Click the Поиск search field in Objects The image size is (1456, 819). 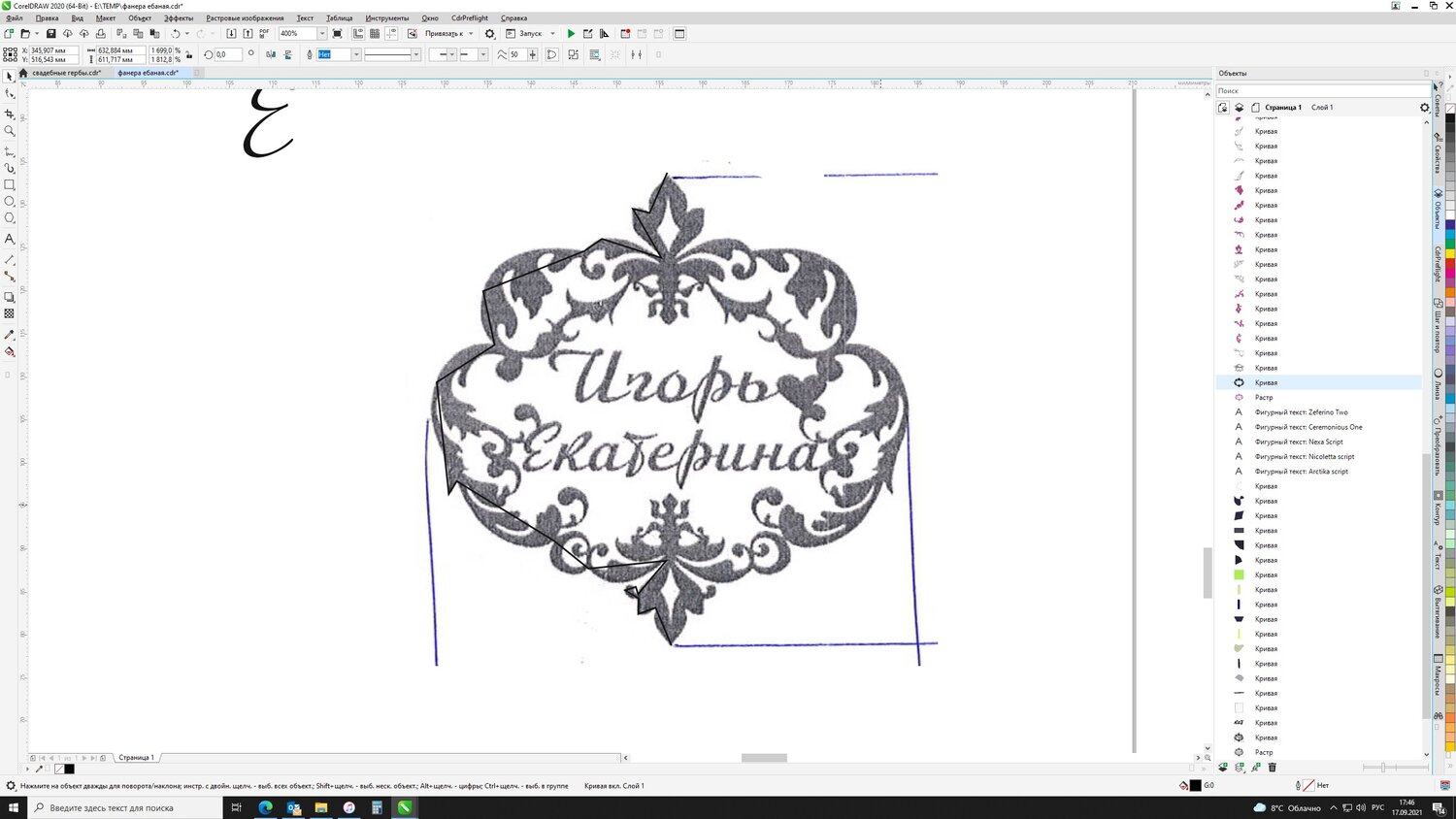[1322, 90]
